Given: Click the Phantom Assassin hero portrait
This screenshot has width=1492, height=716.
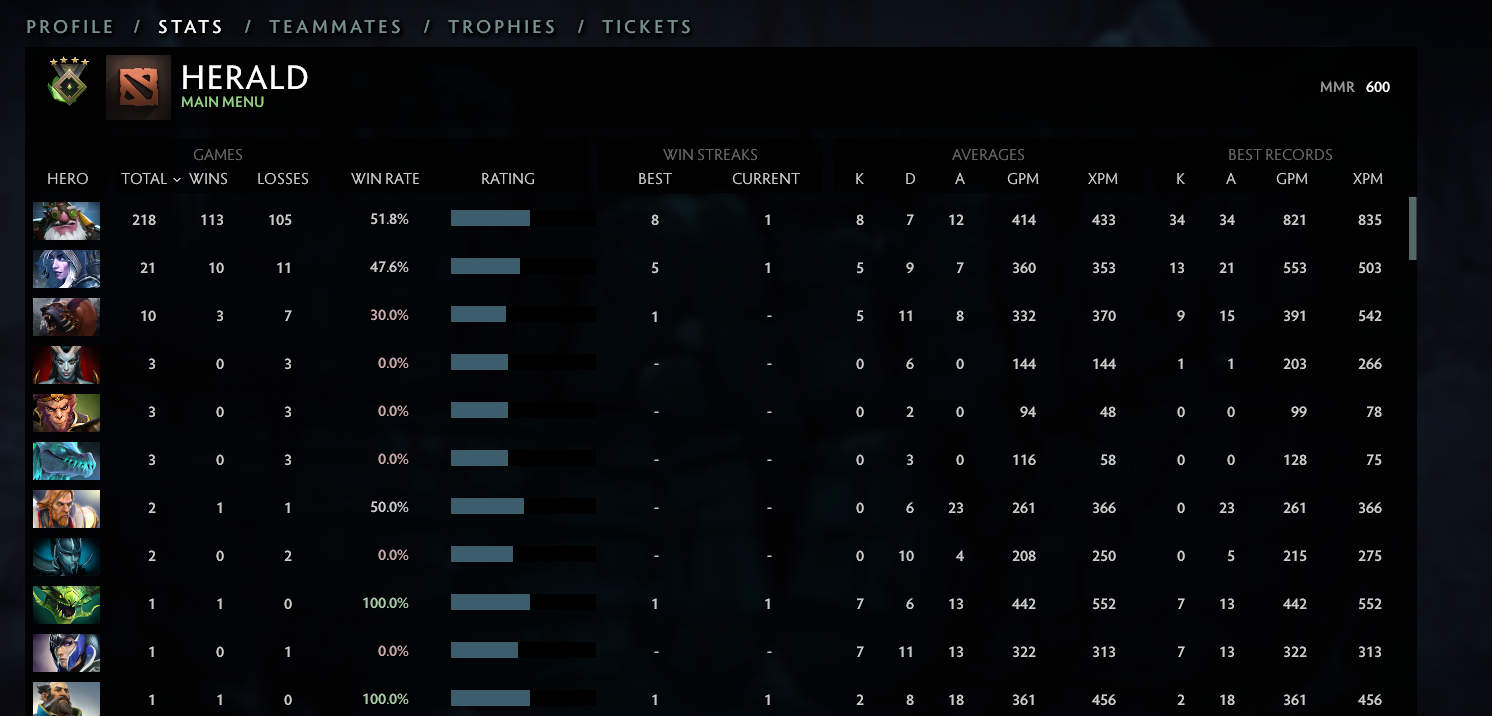Looking at the screenshot, I should [x=66, y=556].
